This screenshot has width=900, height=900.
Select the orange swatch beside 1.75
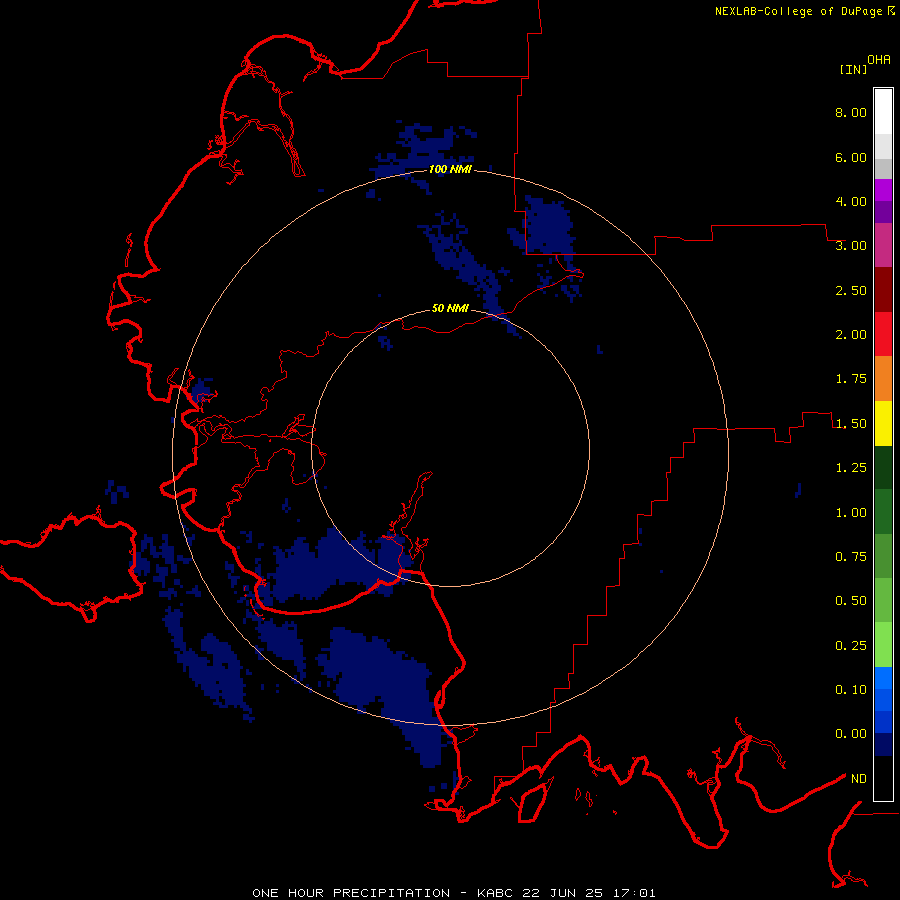[x=883, y=379]
